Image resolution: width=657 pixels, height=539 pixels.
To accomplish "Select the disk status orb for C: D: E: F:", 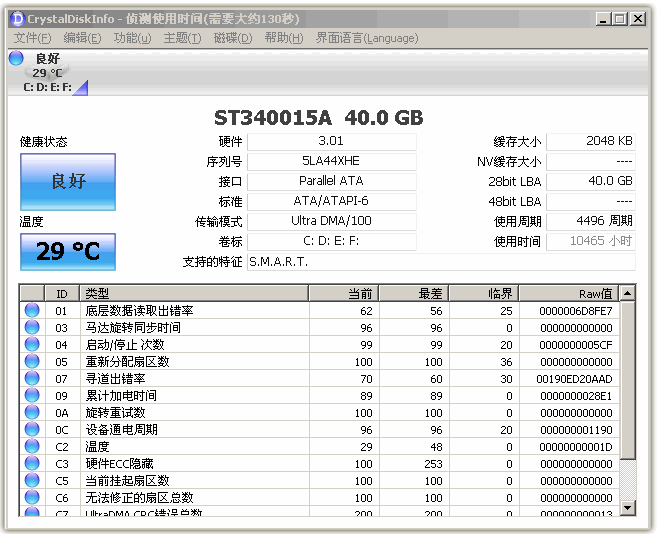I will click(x=16, y=58).
